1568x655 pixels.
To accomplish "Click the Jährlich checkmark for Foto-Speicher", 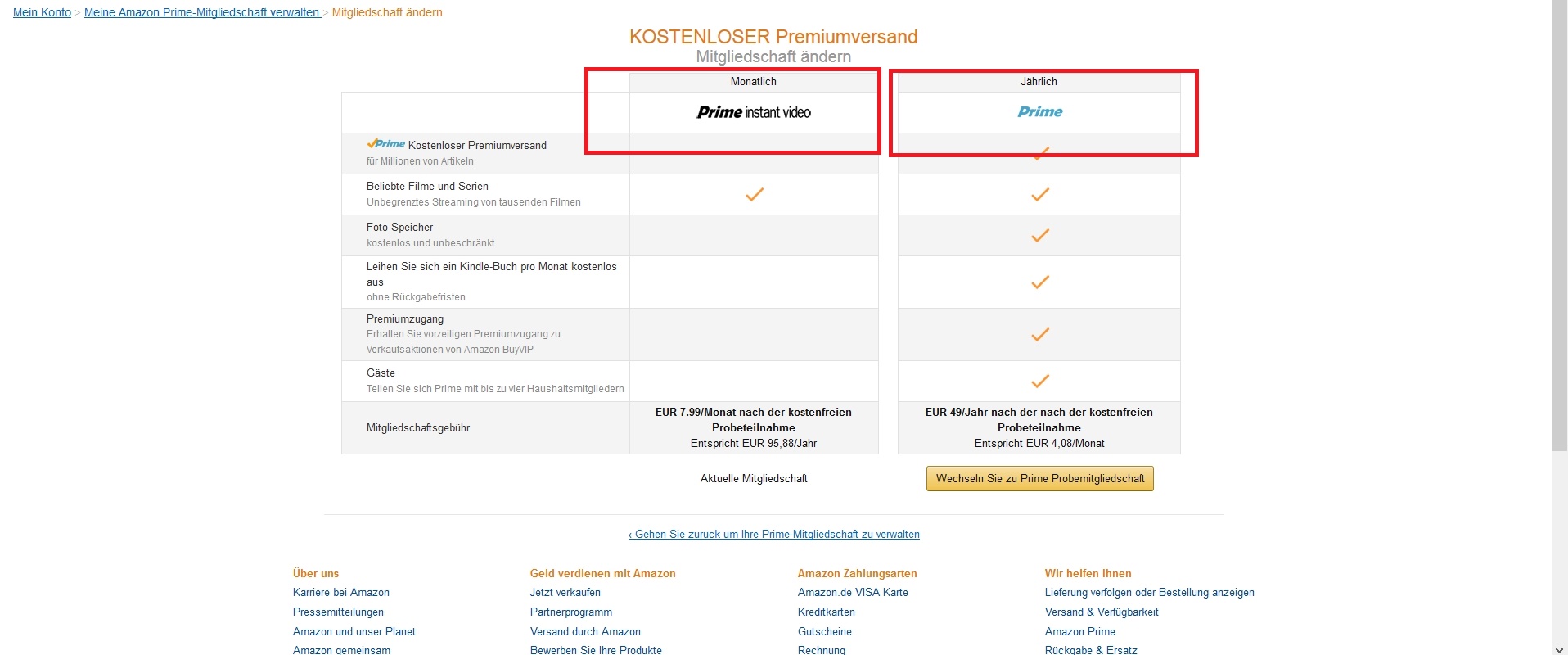I will [x=1039, y=236].
